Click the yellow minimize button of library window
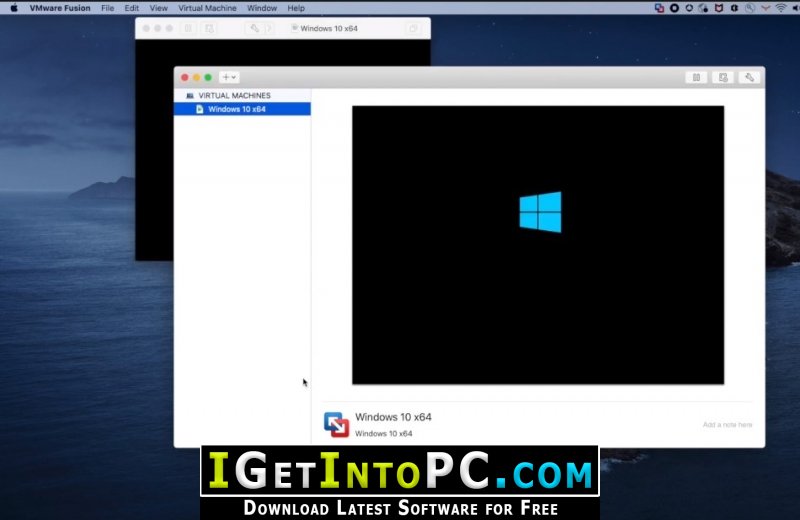The image size is (800, 520). (x=196, y=77)
